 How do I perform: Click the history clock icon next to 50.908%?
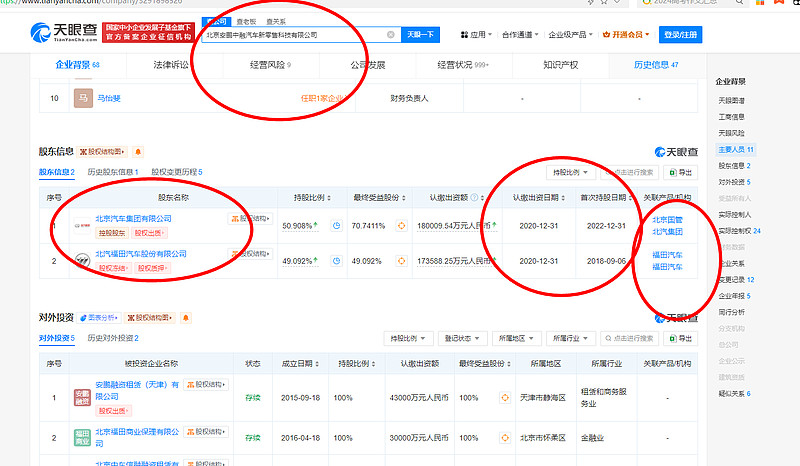tap(336, 226)
